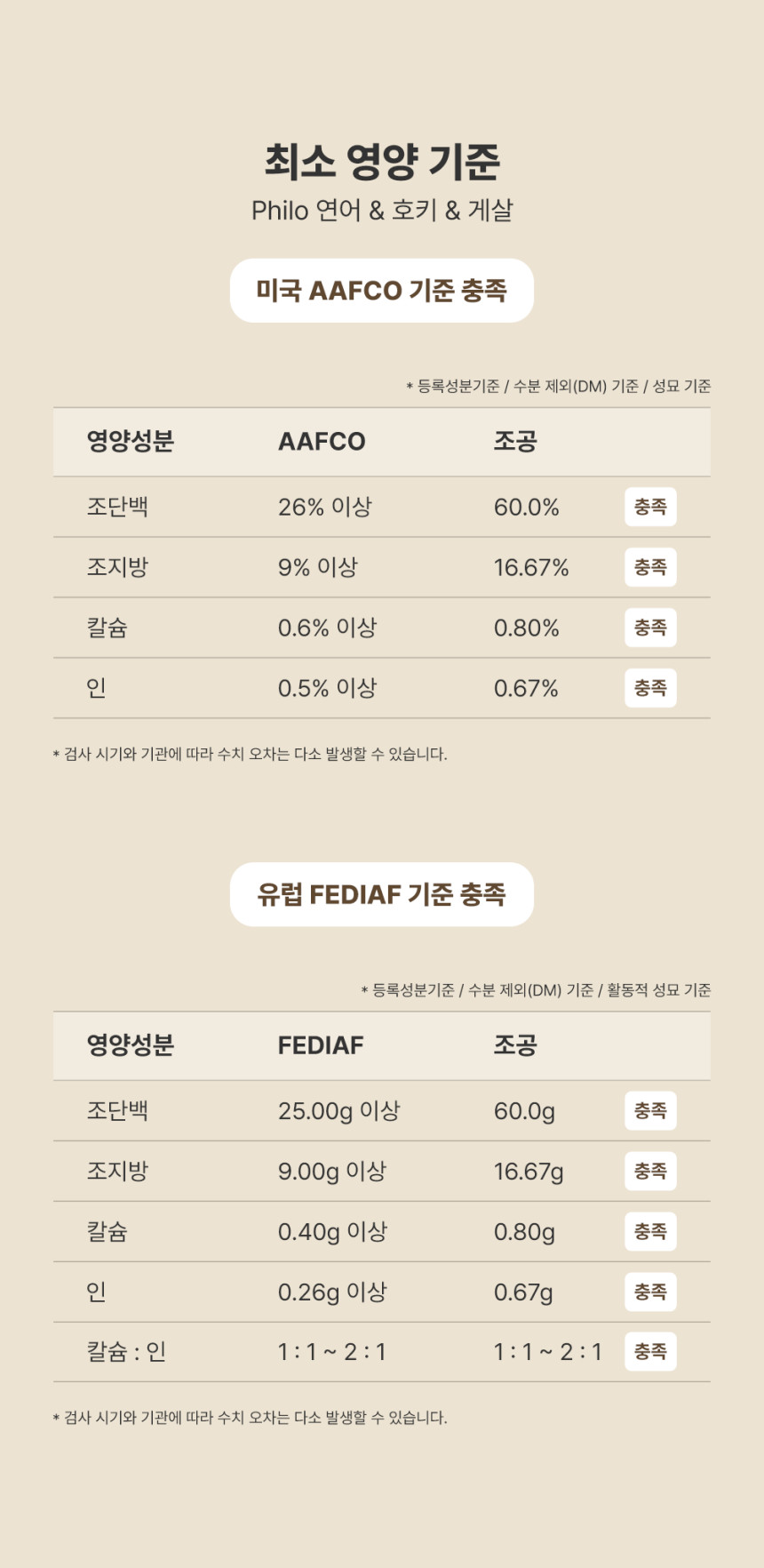This screenshot has width=764, height=1568.
Task: Click the 미국 AAFCO 기준 충족 badge
Action: [x=382, y=291]
